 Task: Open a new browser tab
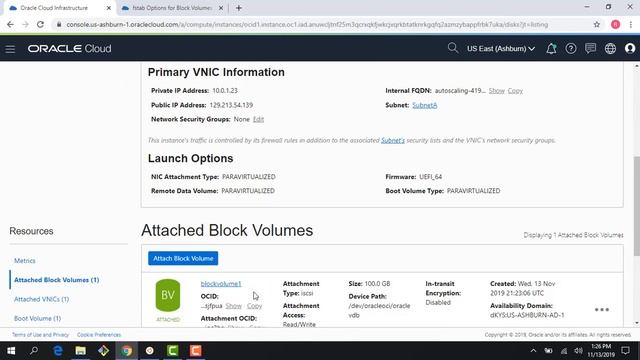(239, 8)
